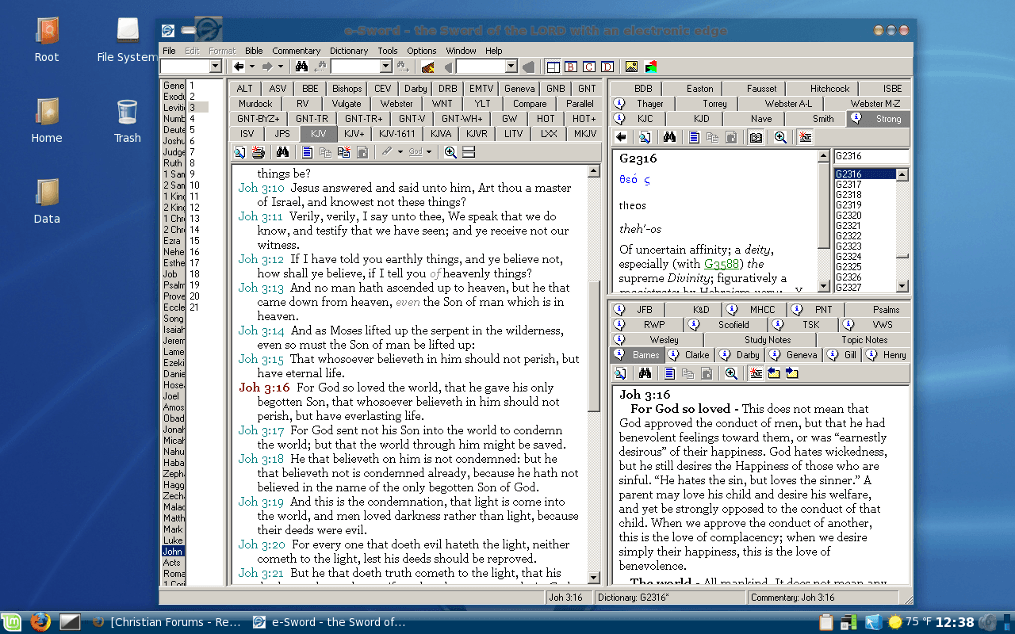Toggle the red D layout button
Image resolution: width=1015 pixels, height=634 pixels.
coord(607,66)
